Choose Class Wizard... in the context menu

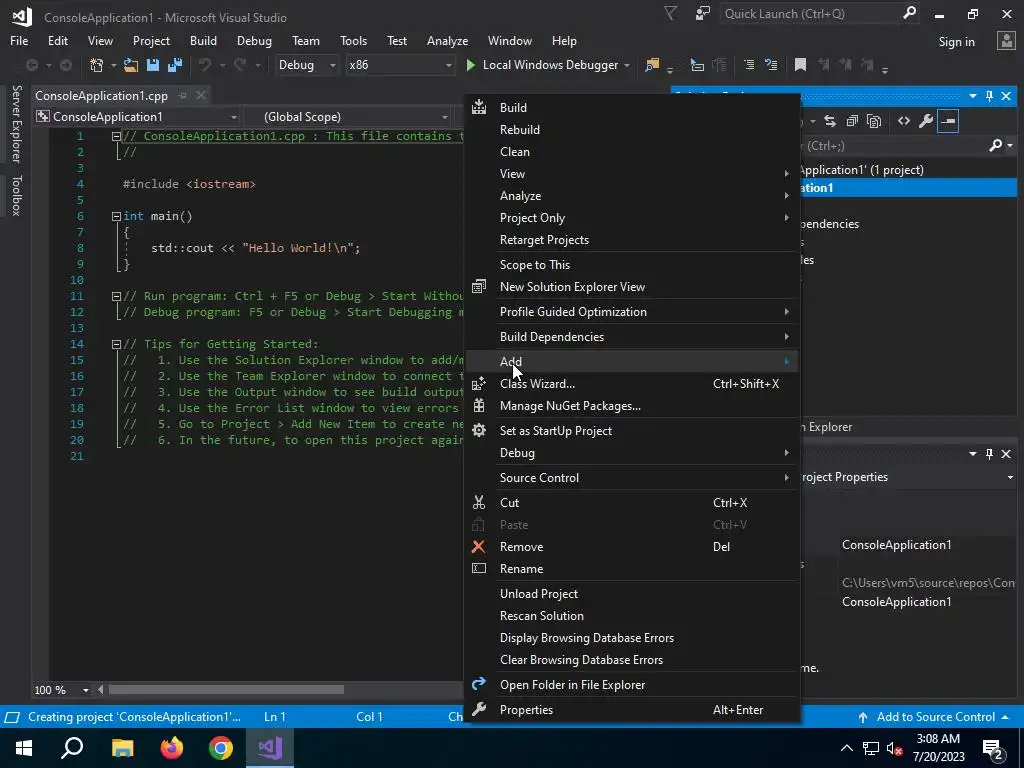[x=632, y=384]
